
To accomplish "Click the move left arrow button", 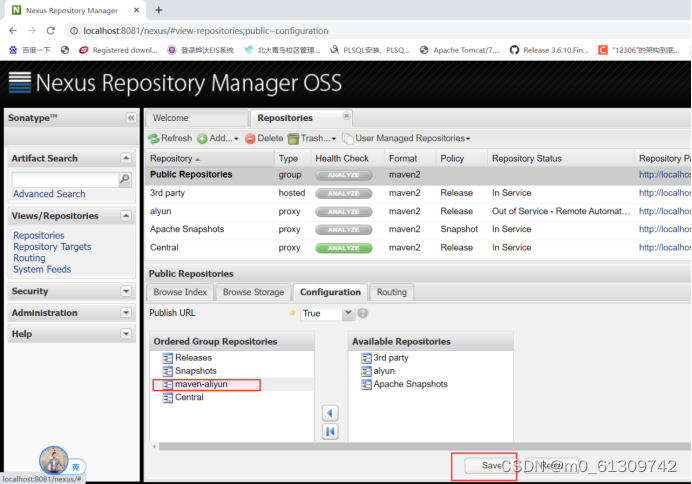I will [330, 413].
